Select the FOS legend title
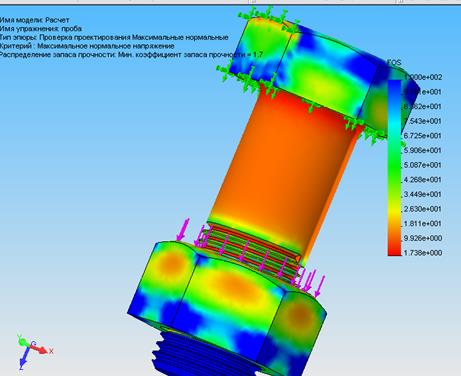 (394, 62)
